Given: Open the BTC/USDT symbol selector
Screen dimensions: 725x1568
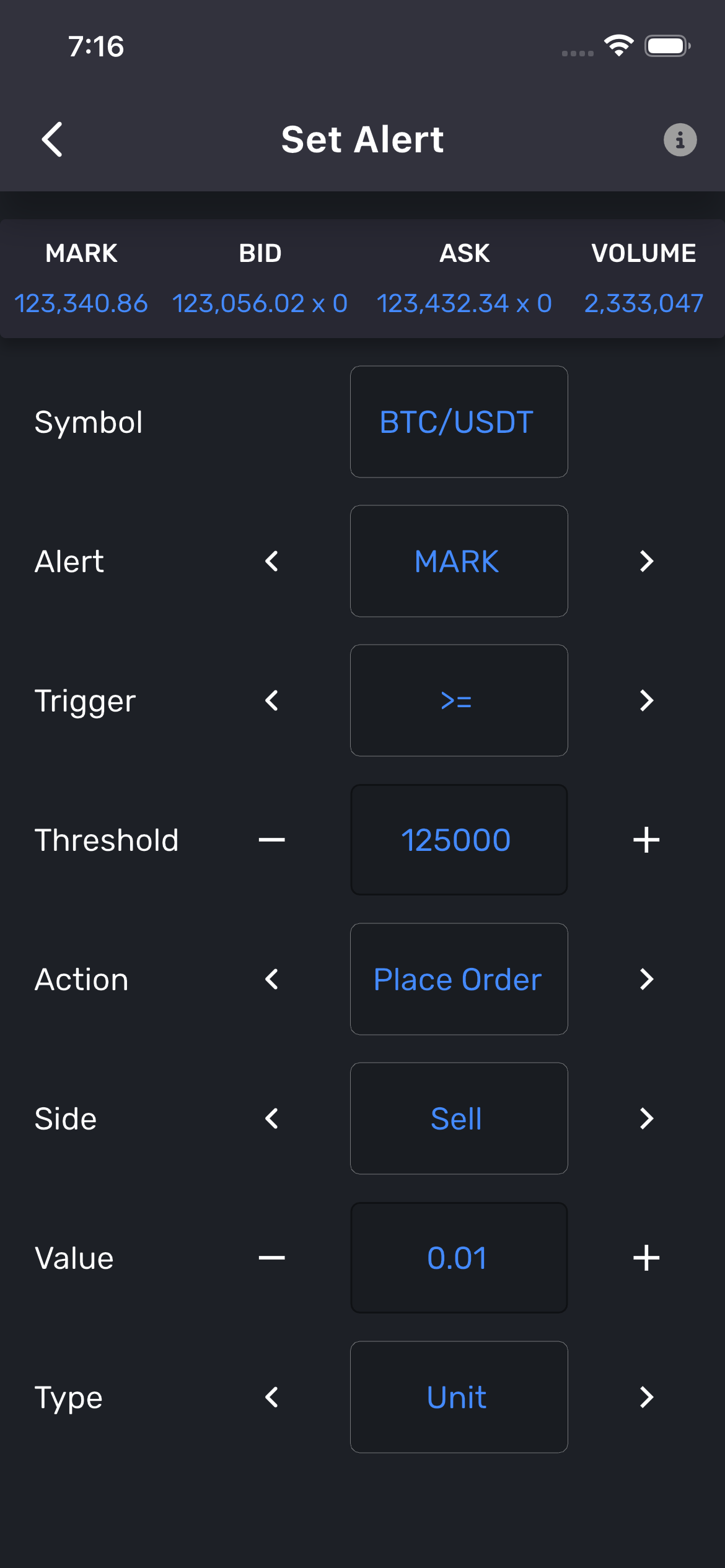Looking at the screenshot, I should pyautogui.click(x=459, y=422).
